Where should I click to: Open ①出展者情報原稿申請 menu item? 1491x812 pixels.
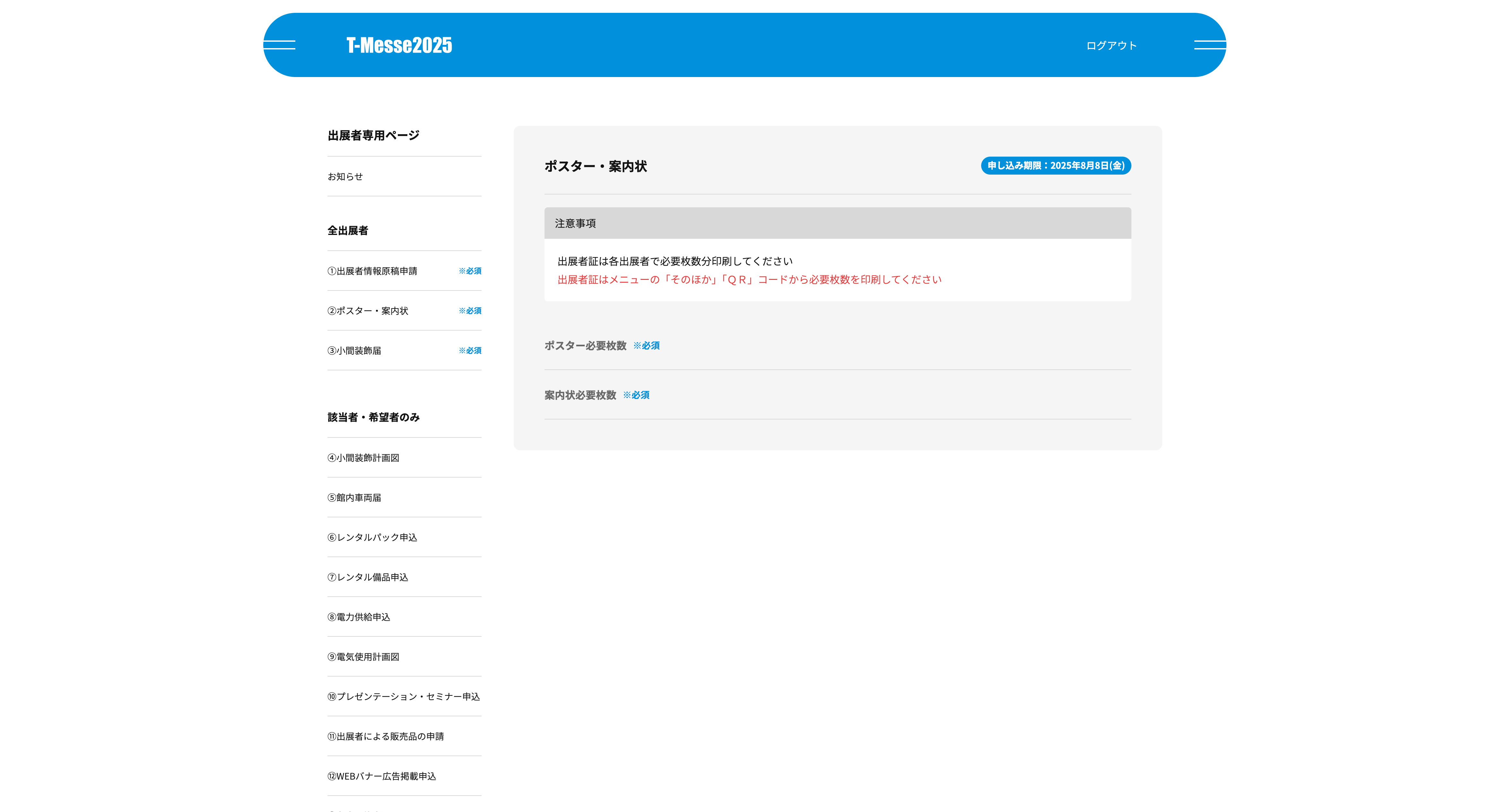coord(372,271)
